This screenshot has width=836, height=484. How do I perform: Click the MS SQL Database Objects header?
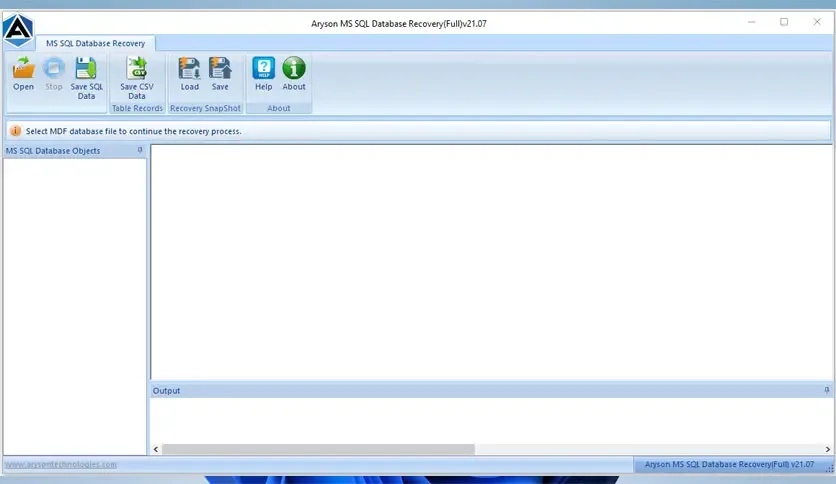[75, 151]
